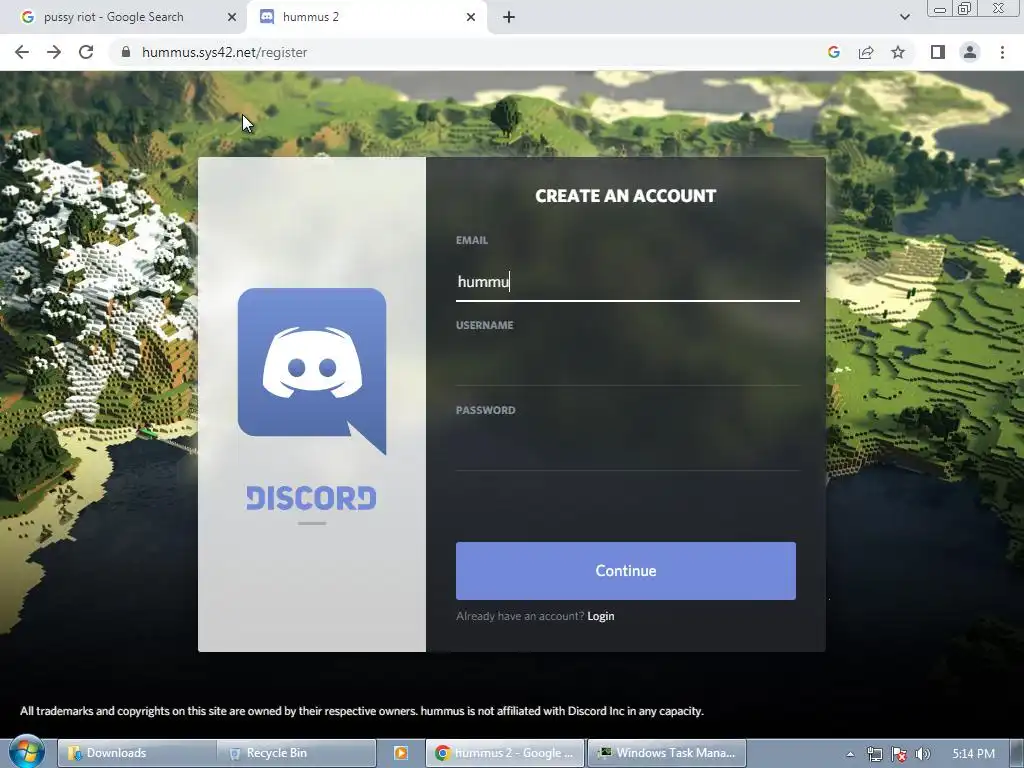Switch to pussy riot Google Search tab
Screen dimensions: 1024x768
coord(123,17)
